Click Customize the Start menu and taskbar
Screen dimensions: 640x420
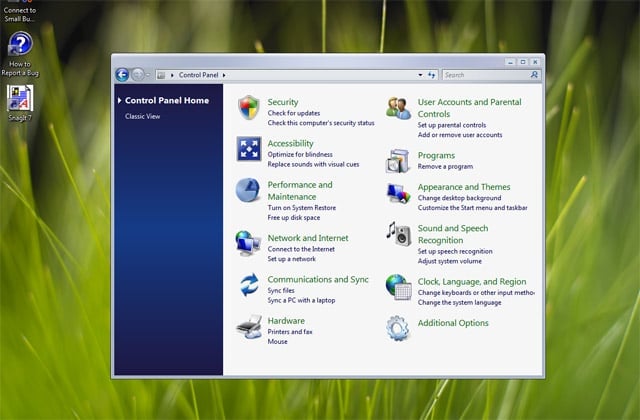pos(472,208)
